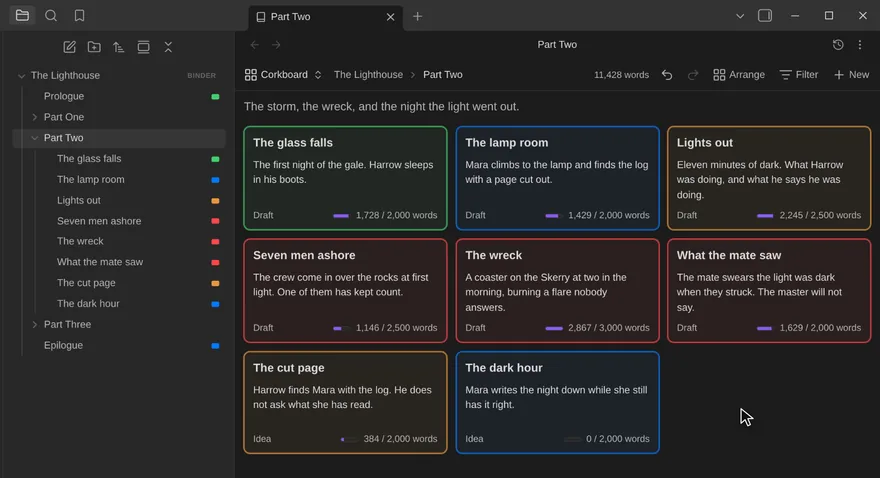Open the Lights out card
This screenshot has height=478, width=880.
click(769, 178)
